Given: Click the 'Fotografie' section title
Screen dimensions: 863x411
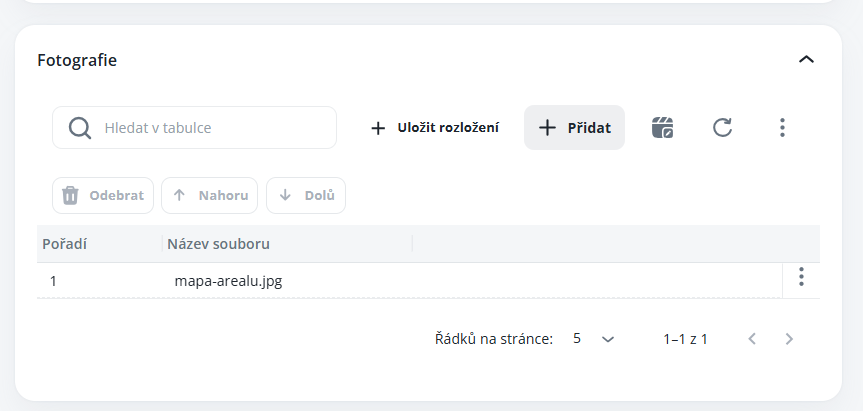Looking at the screenshot, I should 77,60.
